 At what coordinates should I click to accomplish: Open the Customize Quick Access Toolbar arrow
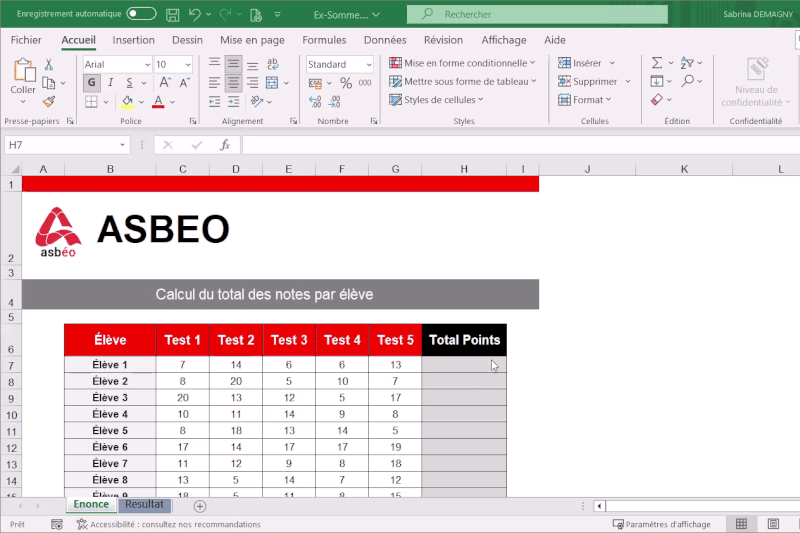pos(278,15)
